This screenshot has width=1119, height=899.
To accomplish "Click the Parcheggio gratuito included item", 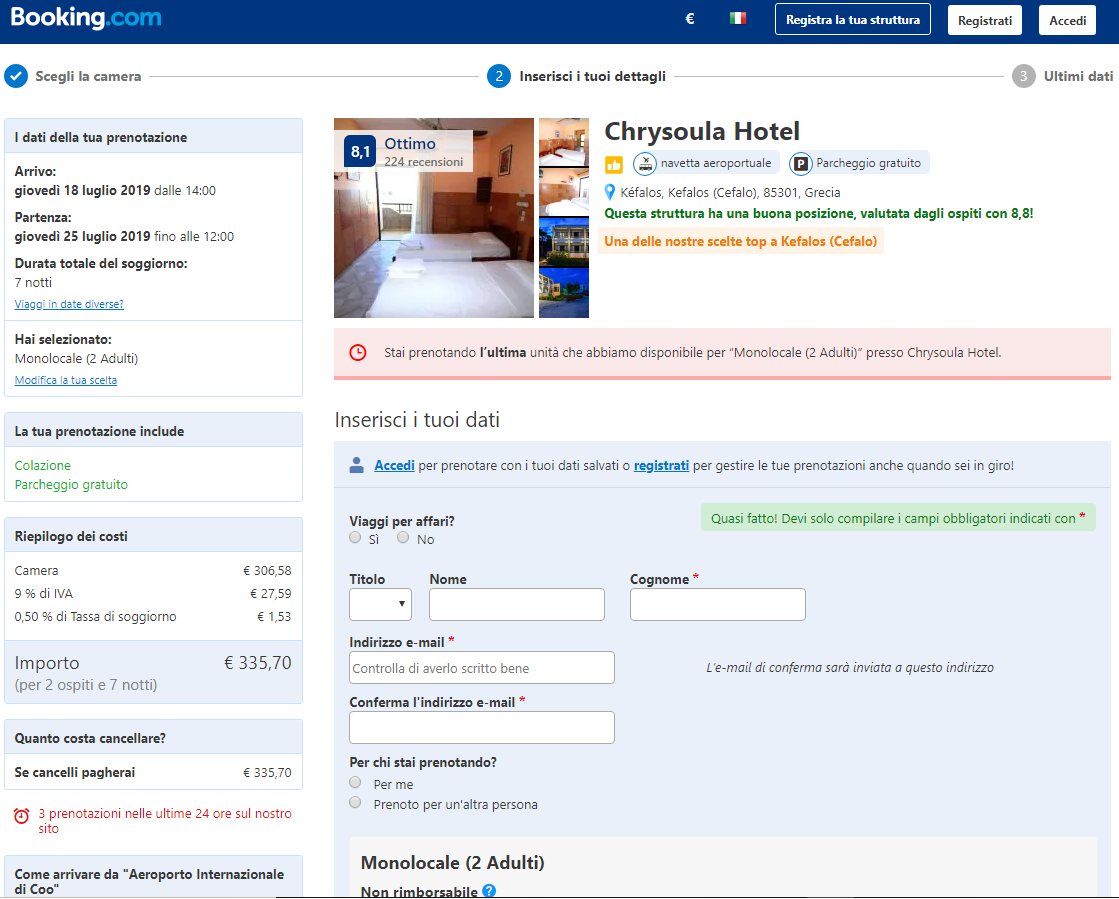I will pos(71,484).
